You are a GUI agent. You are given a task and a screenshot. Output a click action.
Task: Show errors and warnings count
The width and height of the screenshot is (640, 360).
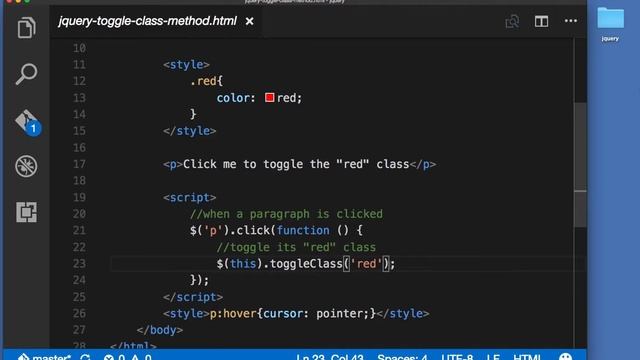click(x=128, y=357)
